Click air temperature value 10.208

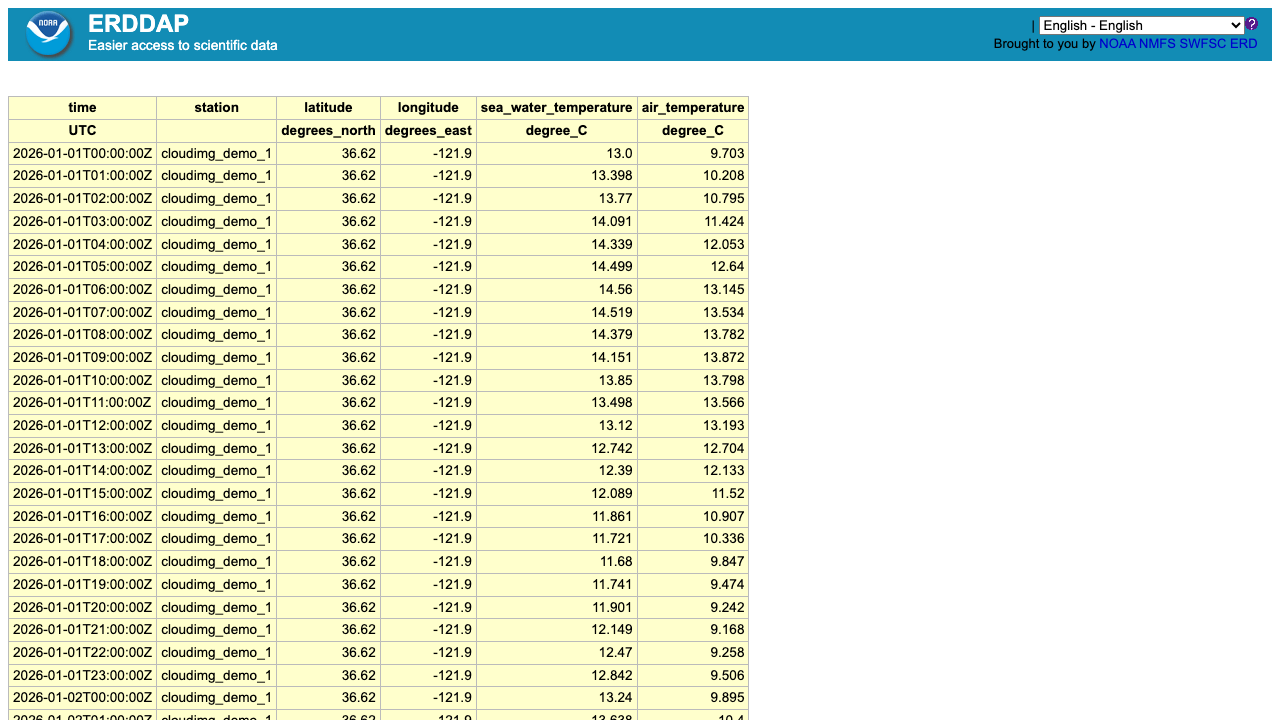pos(693,176)
